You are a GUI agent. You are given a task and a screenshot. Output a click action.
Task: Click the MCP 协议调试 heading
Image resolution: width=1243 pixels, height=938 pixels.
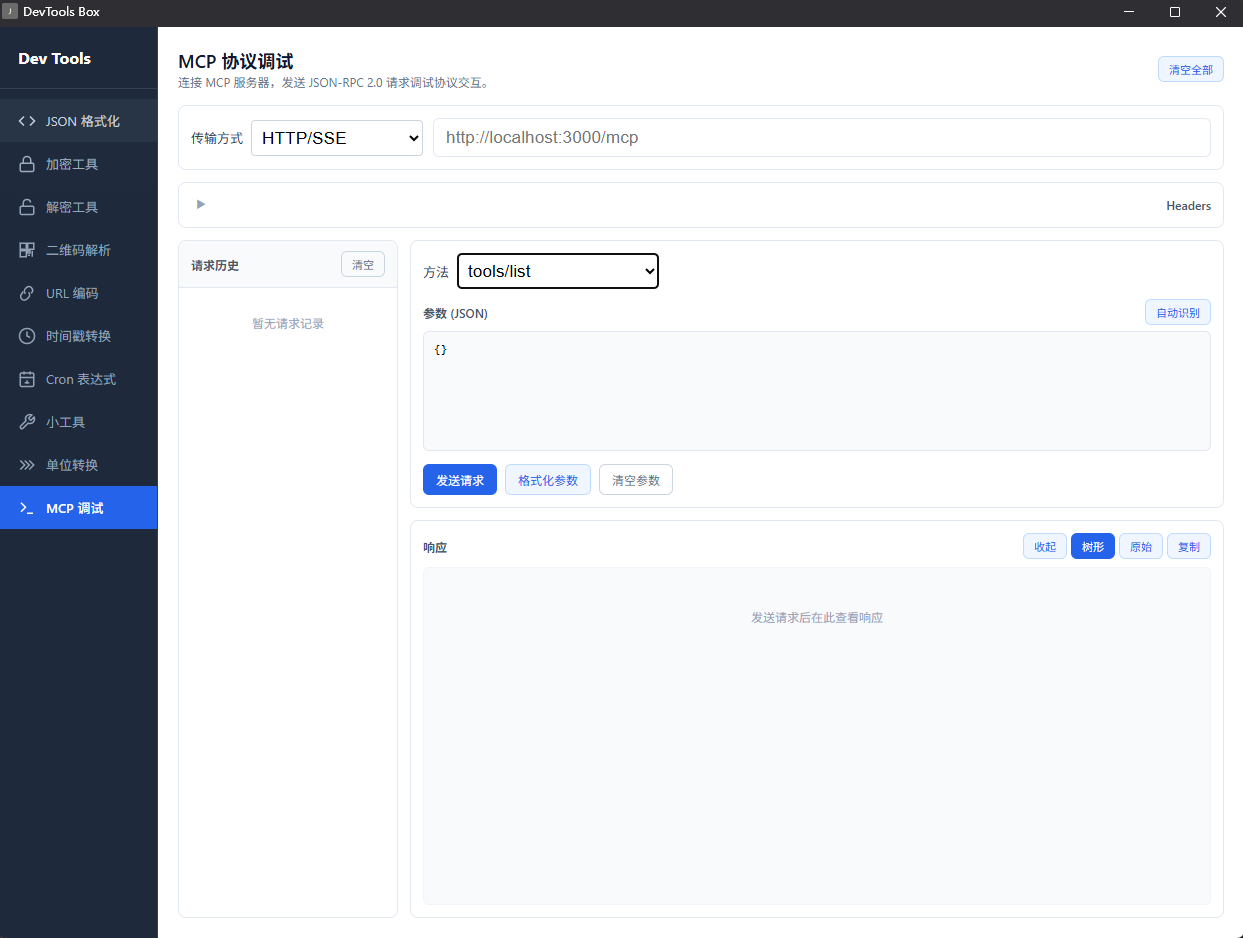(x=236, y=62)
